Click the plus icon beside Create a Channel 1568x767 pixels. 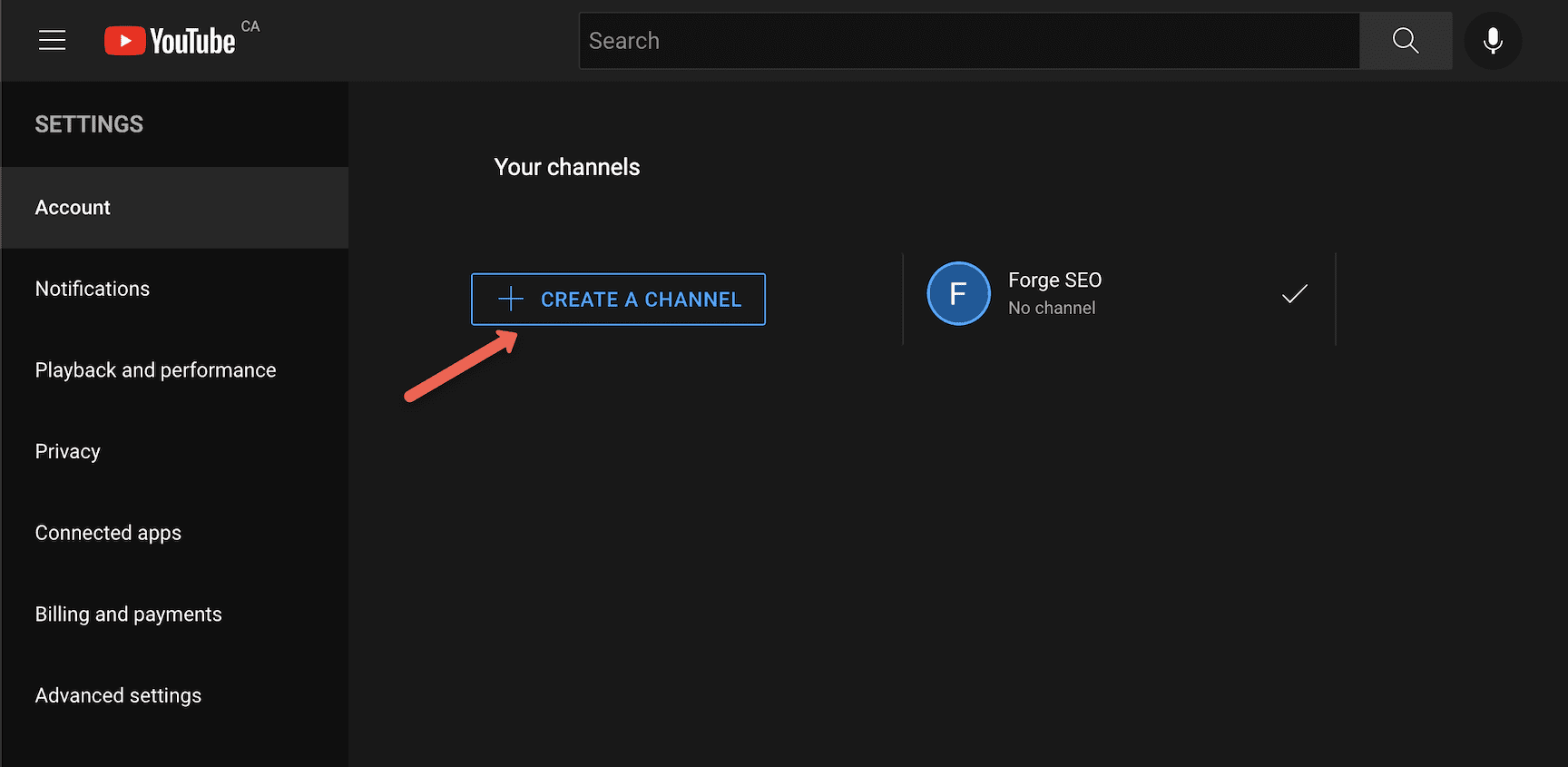tap(511, 300)
